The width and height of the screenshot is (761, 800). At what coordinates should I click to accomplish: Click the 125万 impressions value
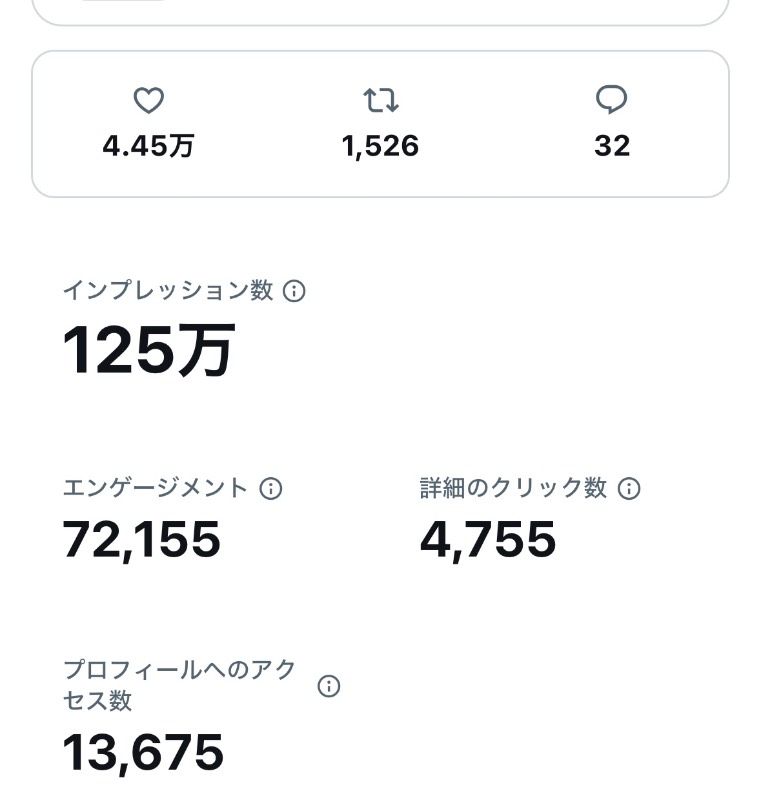pos(148,351)
